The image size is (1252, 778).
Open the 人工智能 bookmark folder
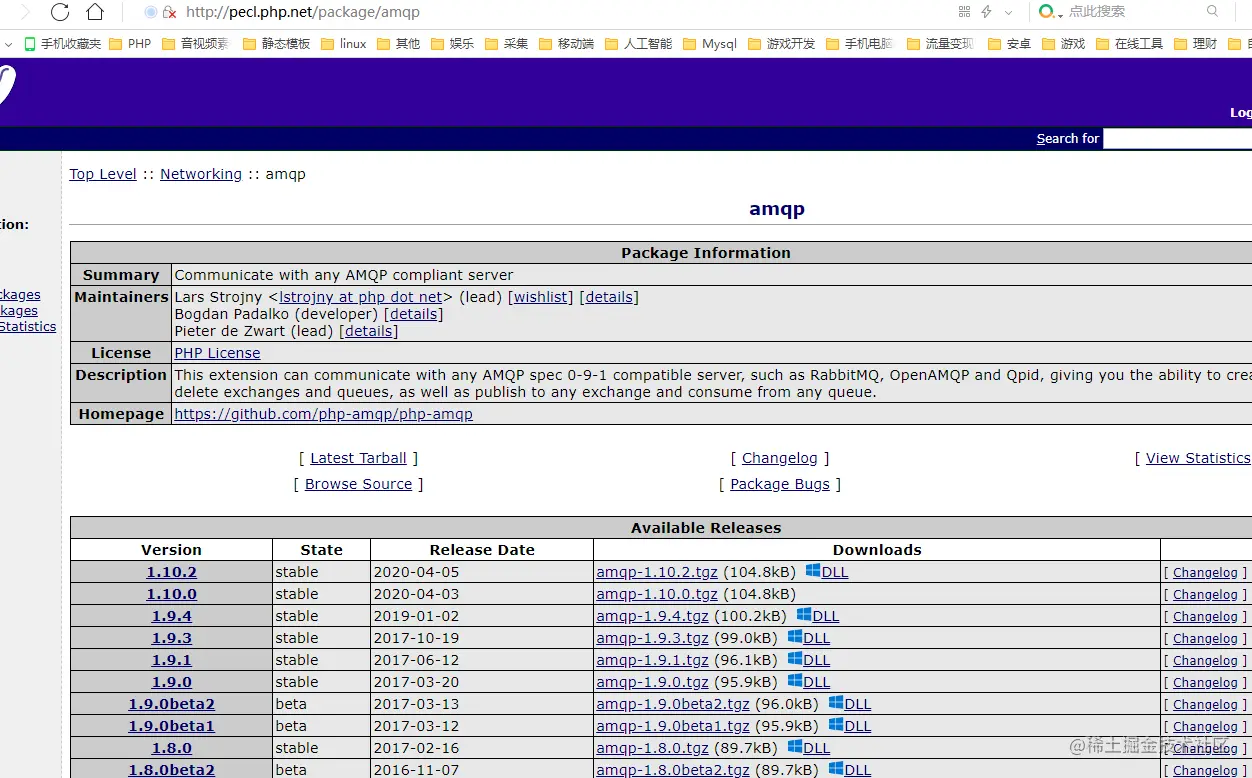coord(639,44)
